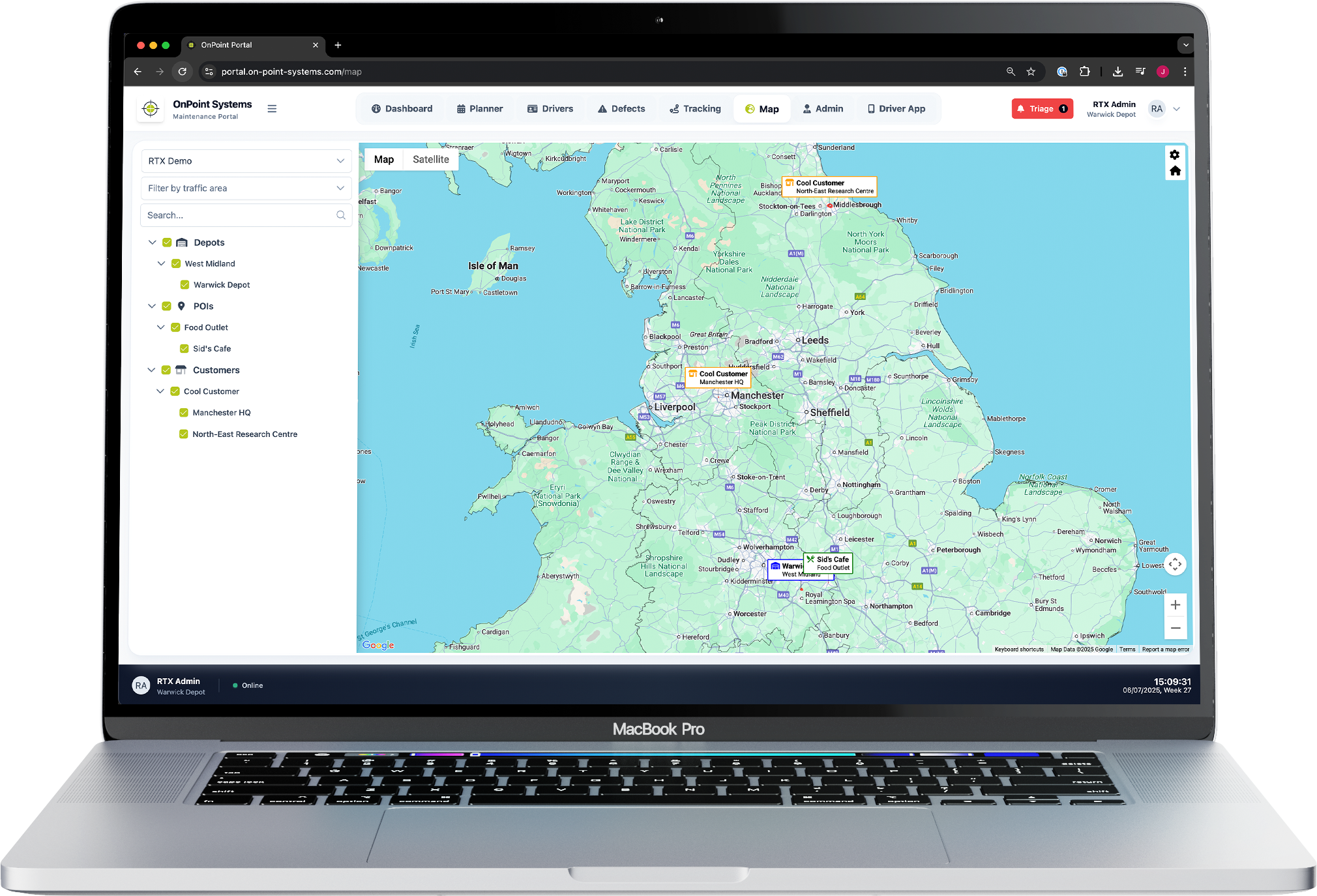Zoom in the map with plus button

pyautogui.click(x=1175, y=605)
